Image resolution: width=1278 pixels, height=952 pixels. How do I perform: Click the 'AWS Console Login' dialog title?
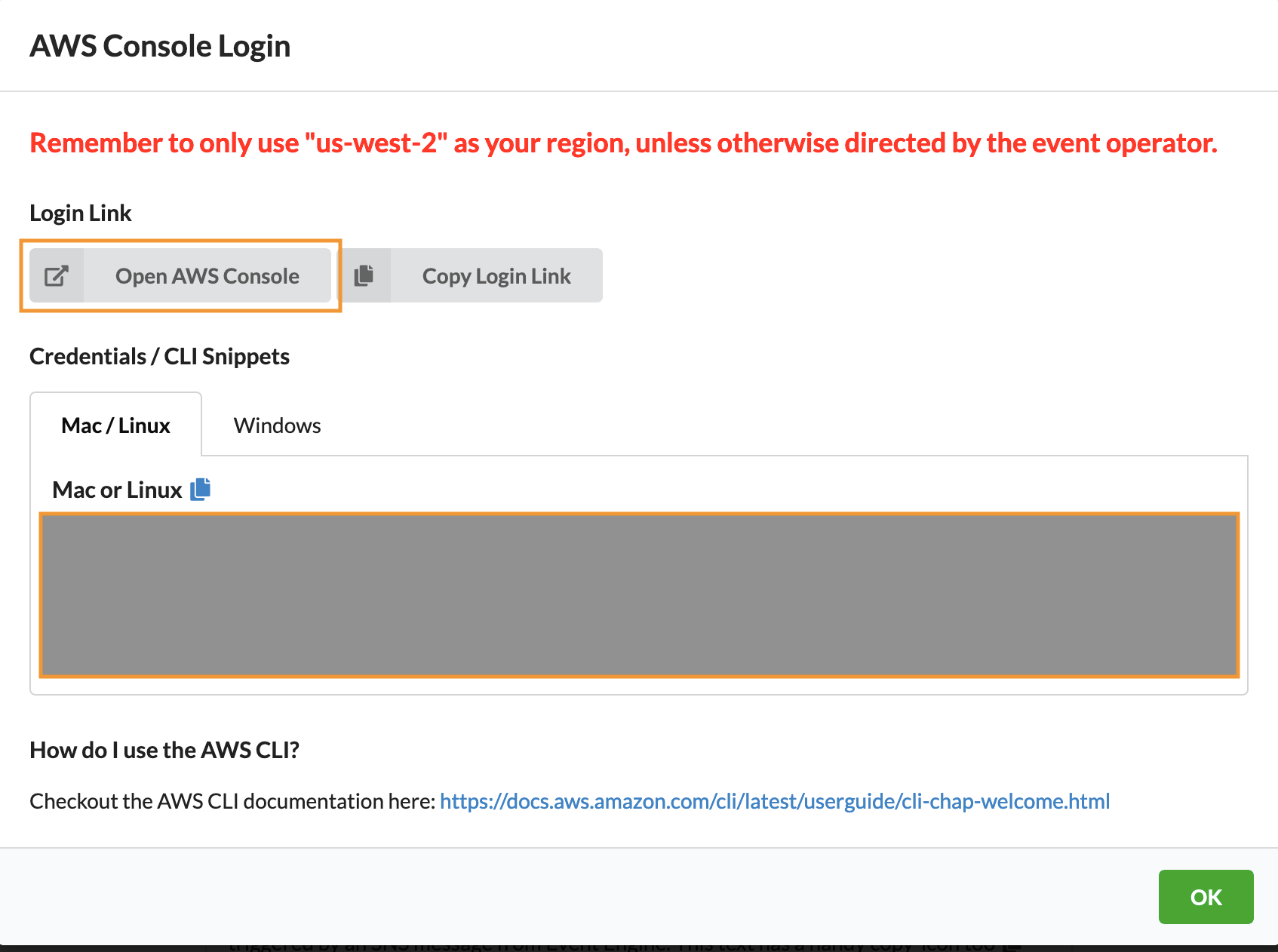(x=160, y=46)
